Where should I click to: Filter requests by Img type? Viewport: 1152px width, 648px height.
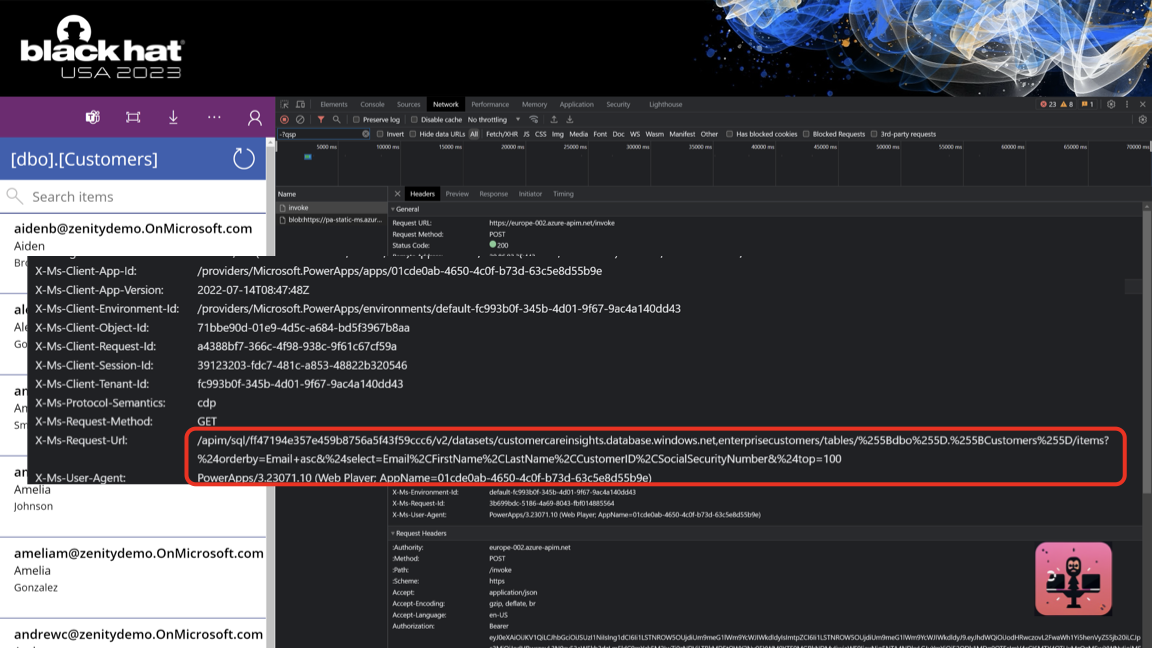[558, 134]
